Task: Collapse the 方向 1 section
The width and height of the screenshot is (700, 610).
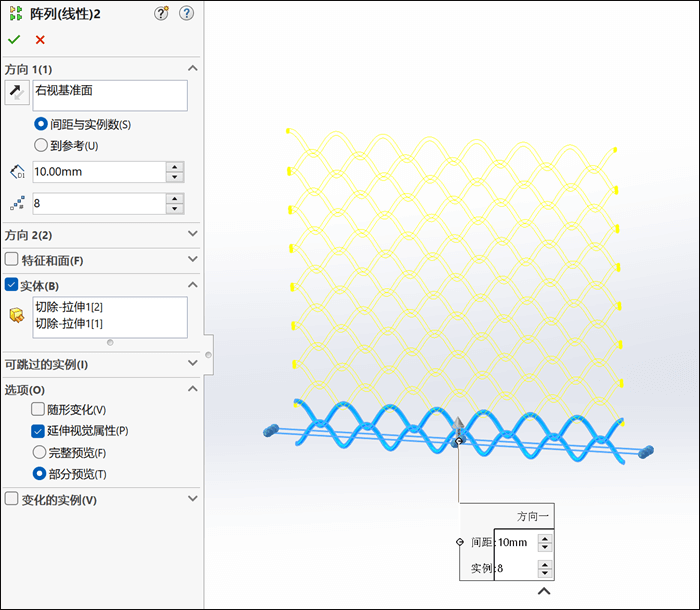Action: tap(192, 68)
